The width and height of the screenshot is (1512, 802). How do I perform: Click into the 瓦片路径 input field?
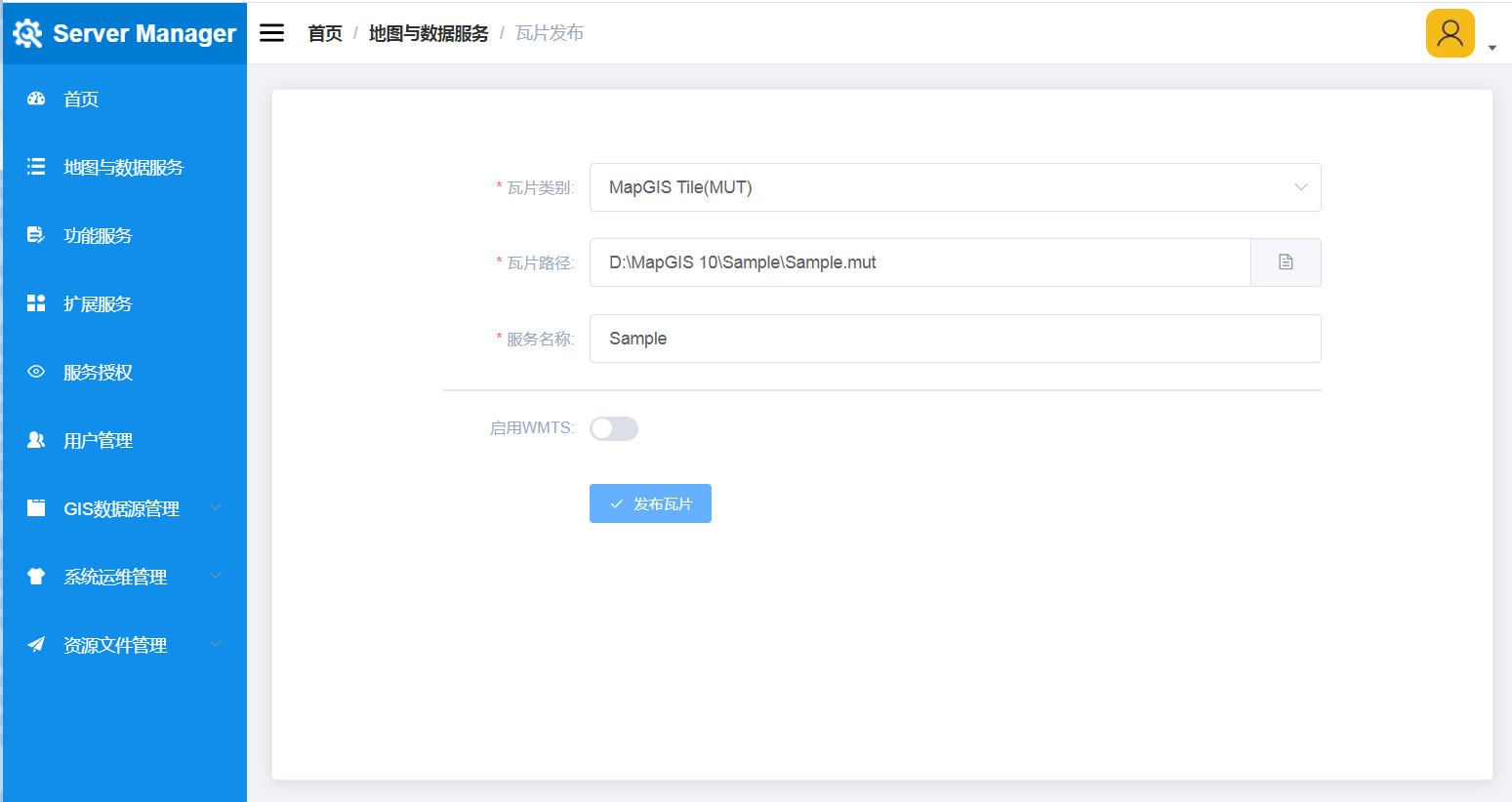919,262
